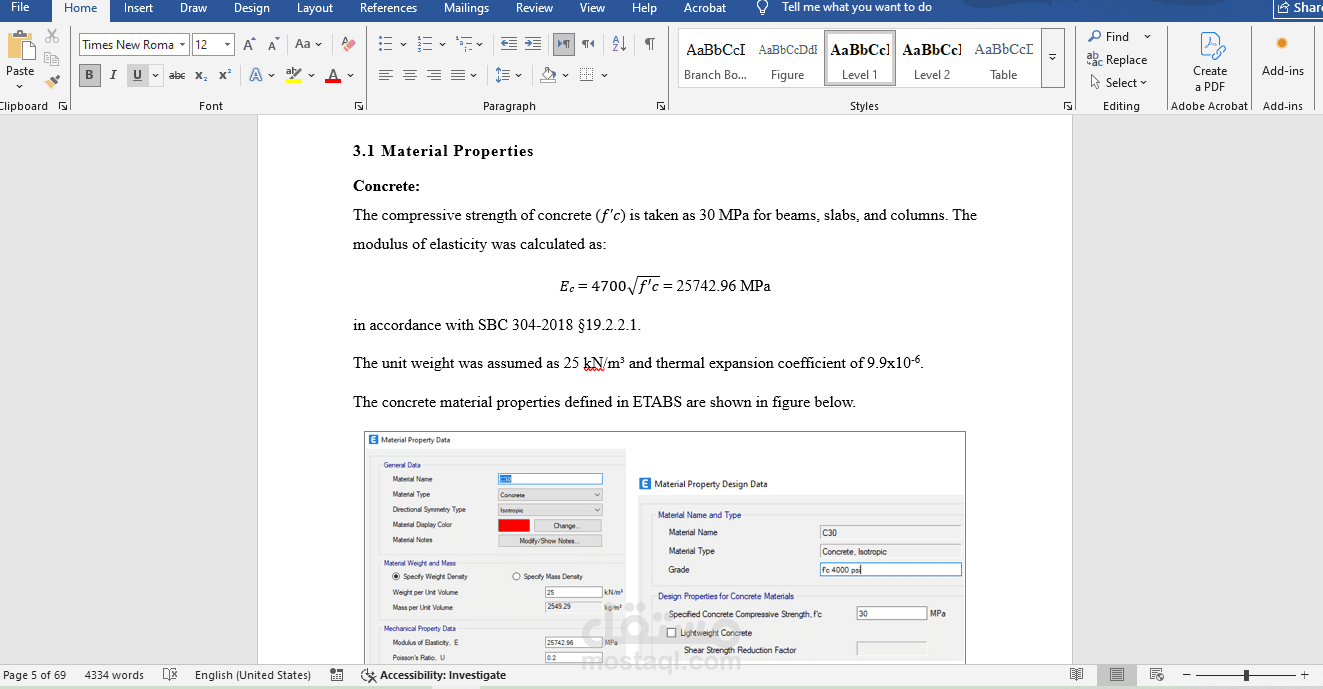Switch to Web Layout view
This screenshot has width=1323, height=689.
[1157, 675]
